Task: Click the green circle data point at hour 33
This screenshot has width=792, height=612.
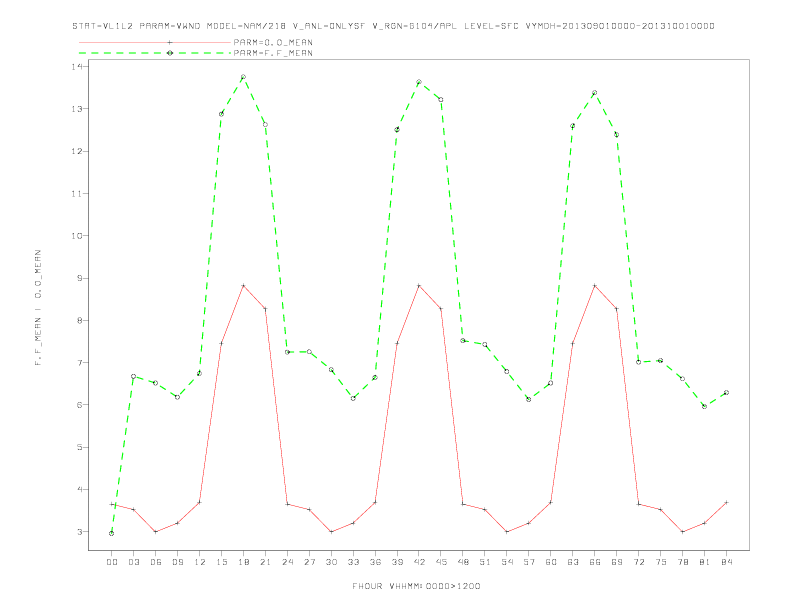Action: pos(353,398)
